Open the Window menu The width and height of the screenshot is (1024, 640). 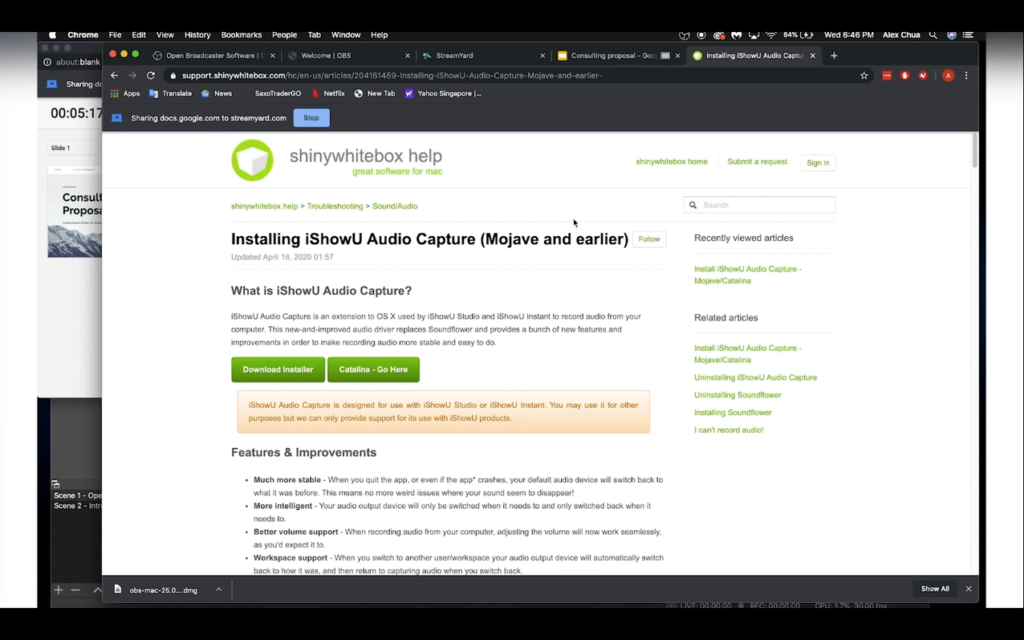tap(345, 35)
